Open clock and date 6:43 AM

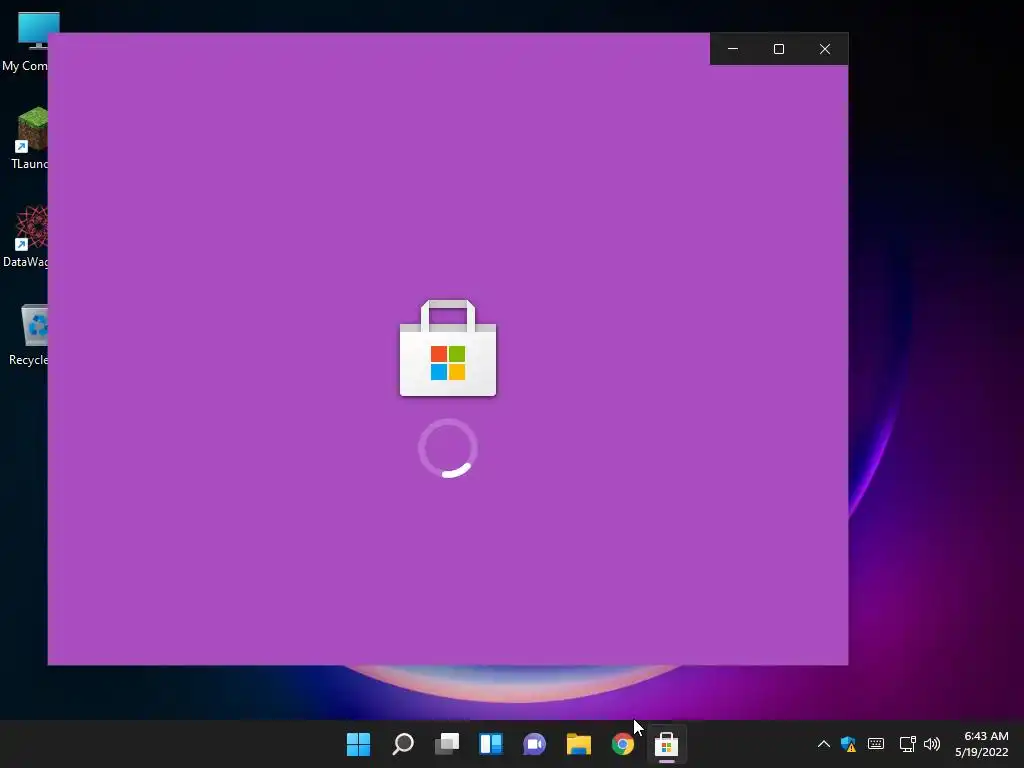(982, 744)
